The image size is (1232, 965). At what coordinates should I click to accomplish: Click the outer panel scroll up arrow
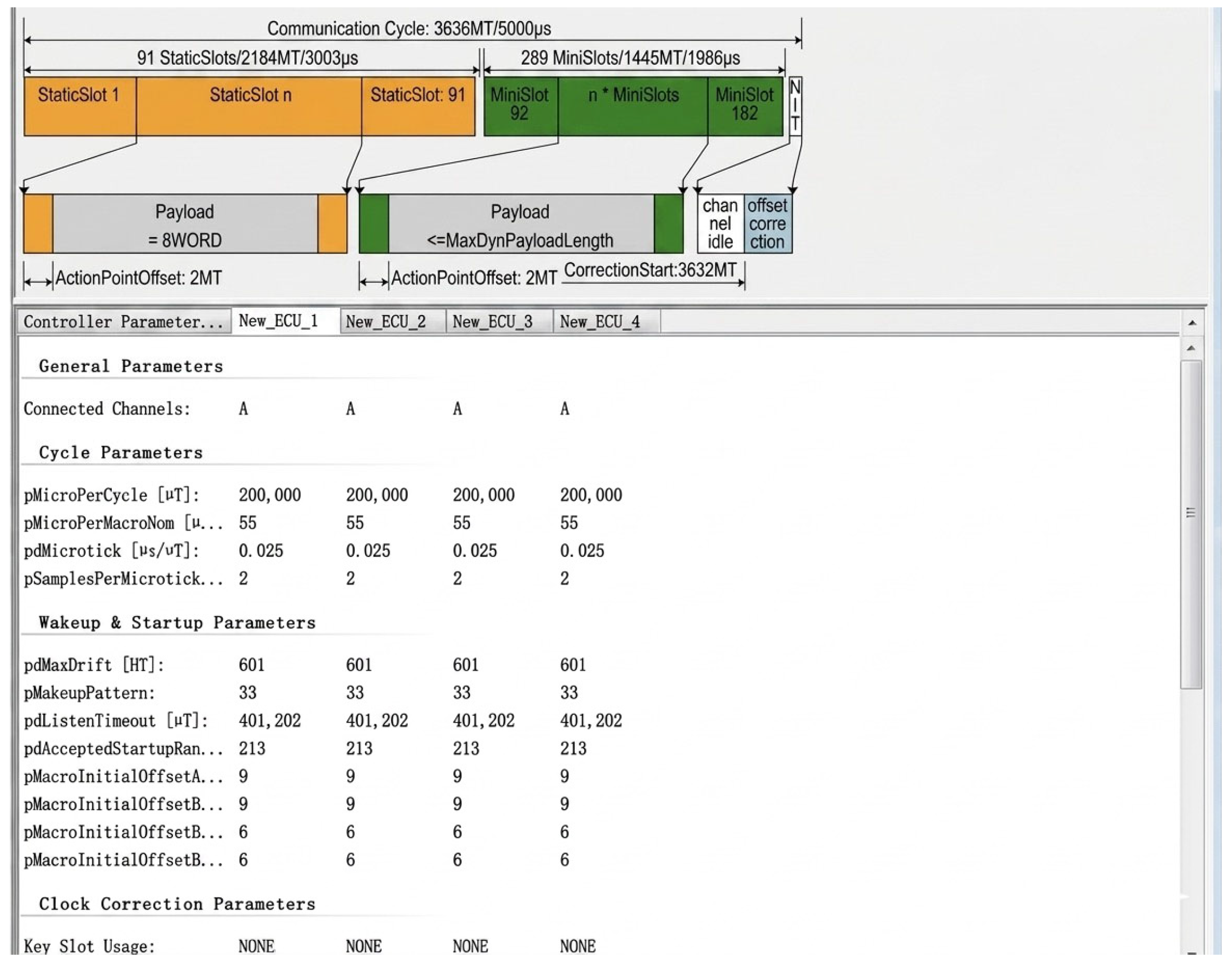[x=1192, y=323]
